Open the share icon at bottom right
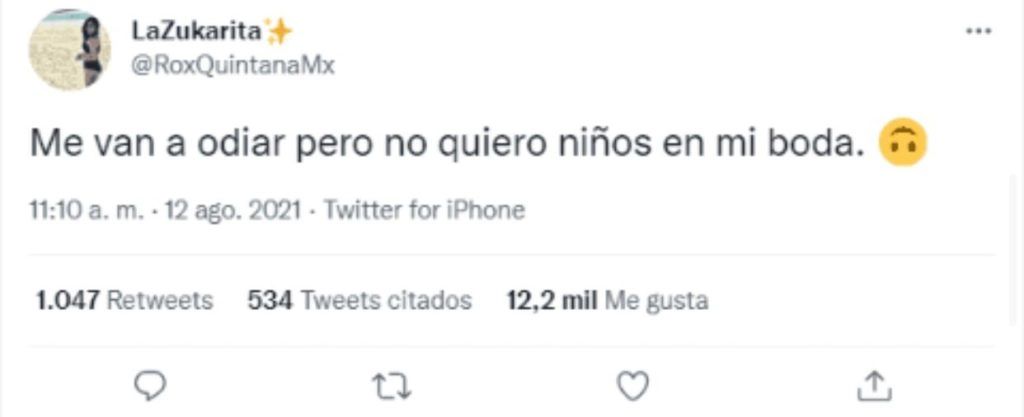The height and width of the screenshot is (417, 1024). pyautogui.click(x=873, y=386)
